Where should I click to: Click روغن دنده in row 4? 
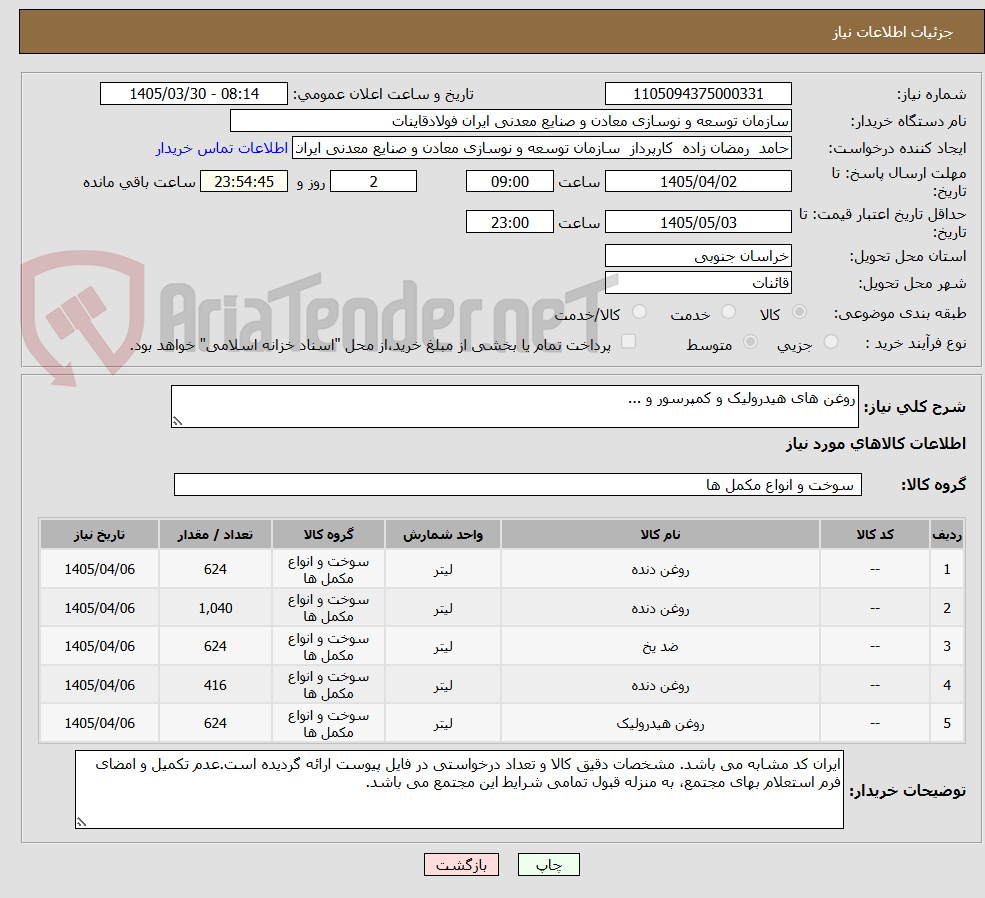[x=660, y=686]
